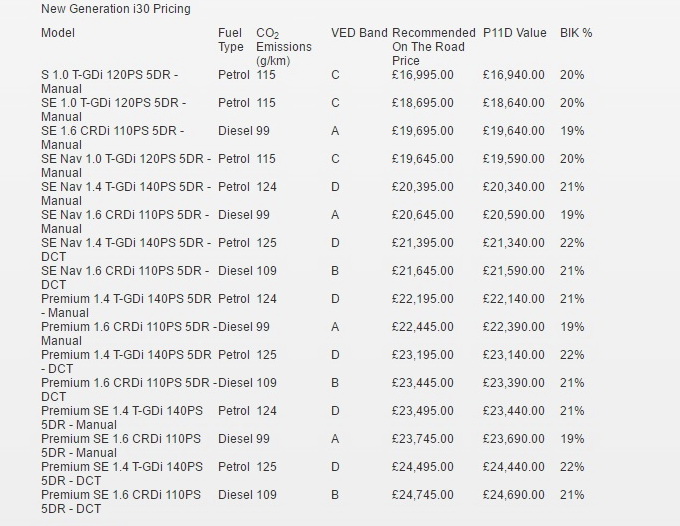Click the £18,640.00 P11D value
Screen dimensions: 680x526
[513, 103]
